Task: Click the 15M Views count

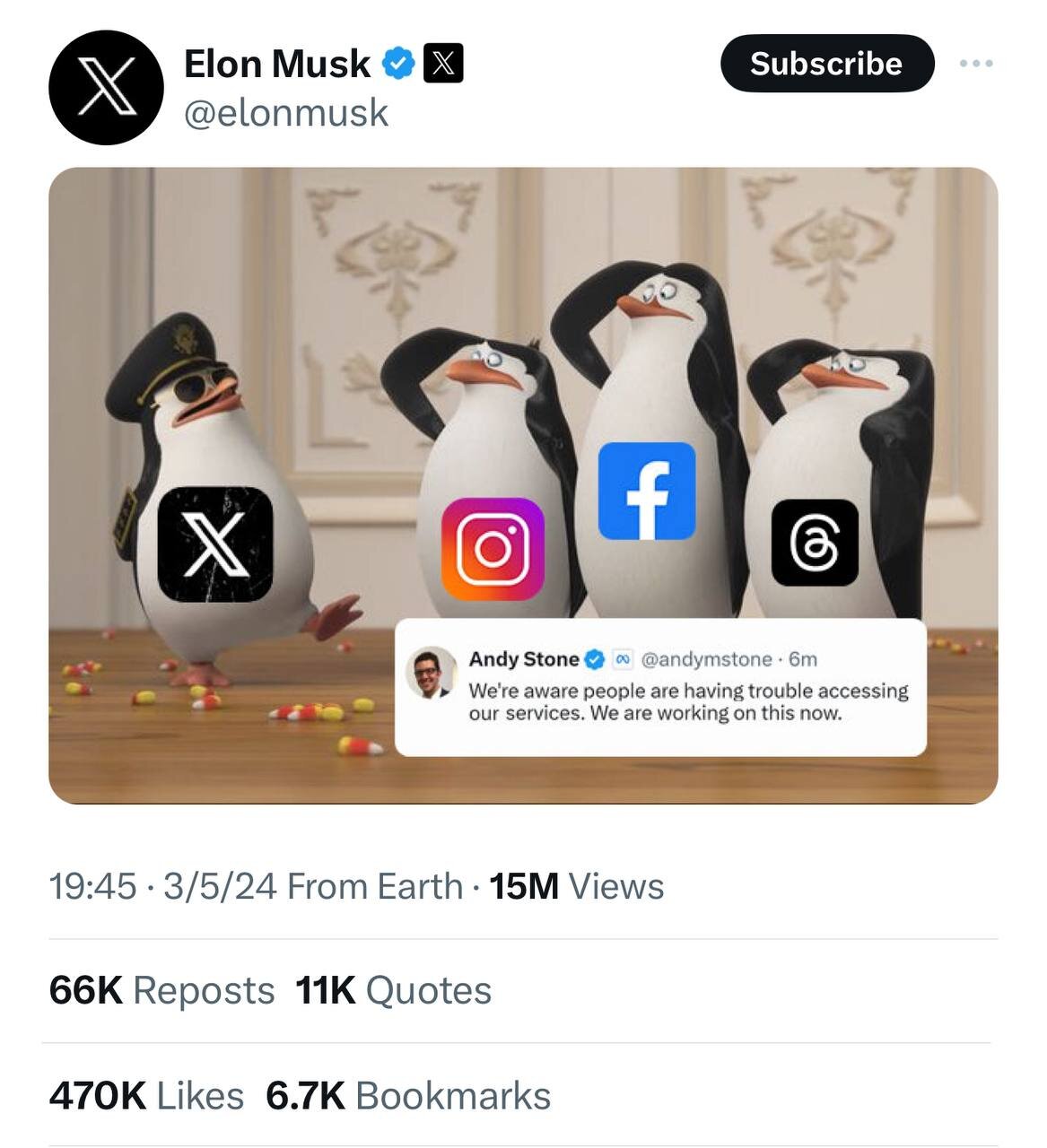Action: click(576, 886)
